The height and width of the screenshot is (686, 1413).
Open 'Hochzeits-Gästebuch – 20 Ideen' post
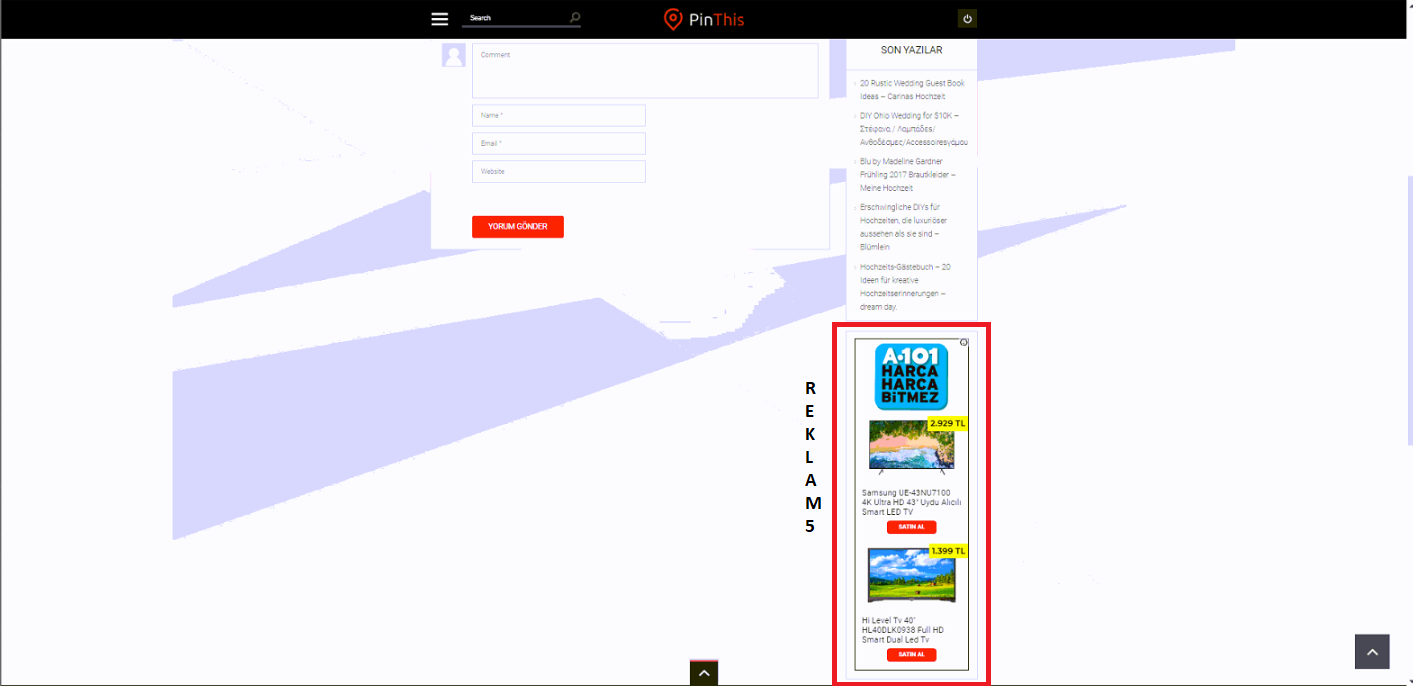pyautogui.click(x=905, y=287)
